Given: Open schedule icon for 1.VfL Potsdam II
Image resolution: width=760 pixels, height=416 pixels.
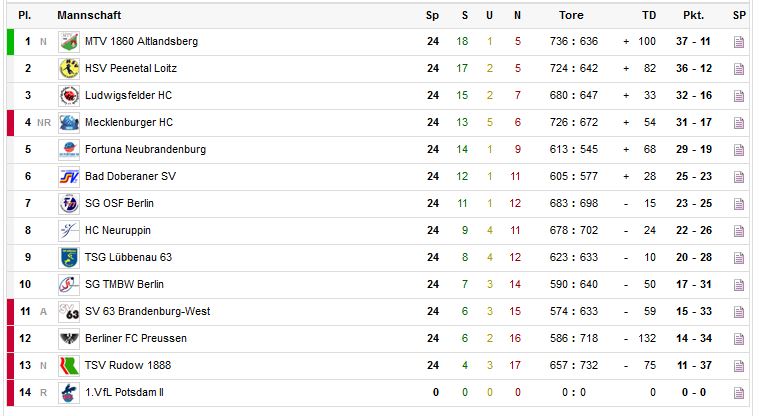Looking at the screenshot, I should [x=739, y=393].
